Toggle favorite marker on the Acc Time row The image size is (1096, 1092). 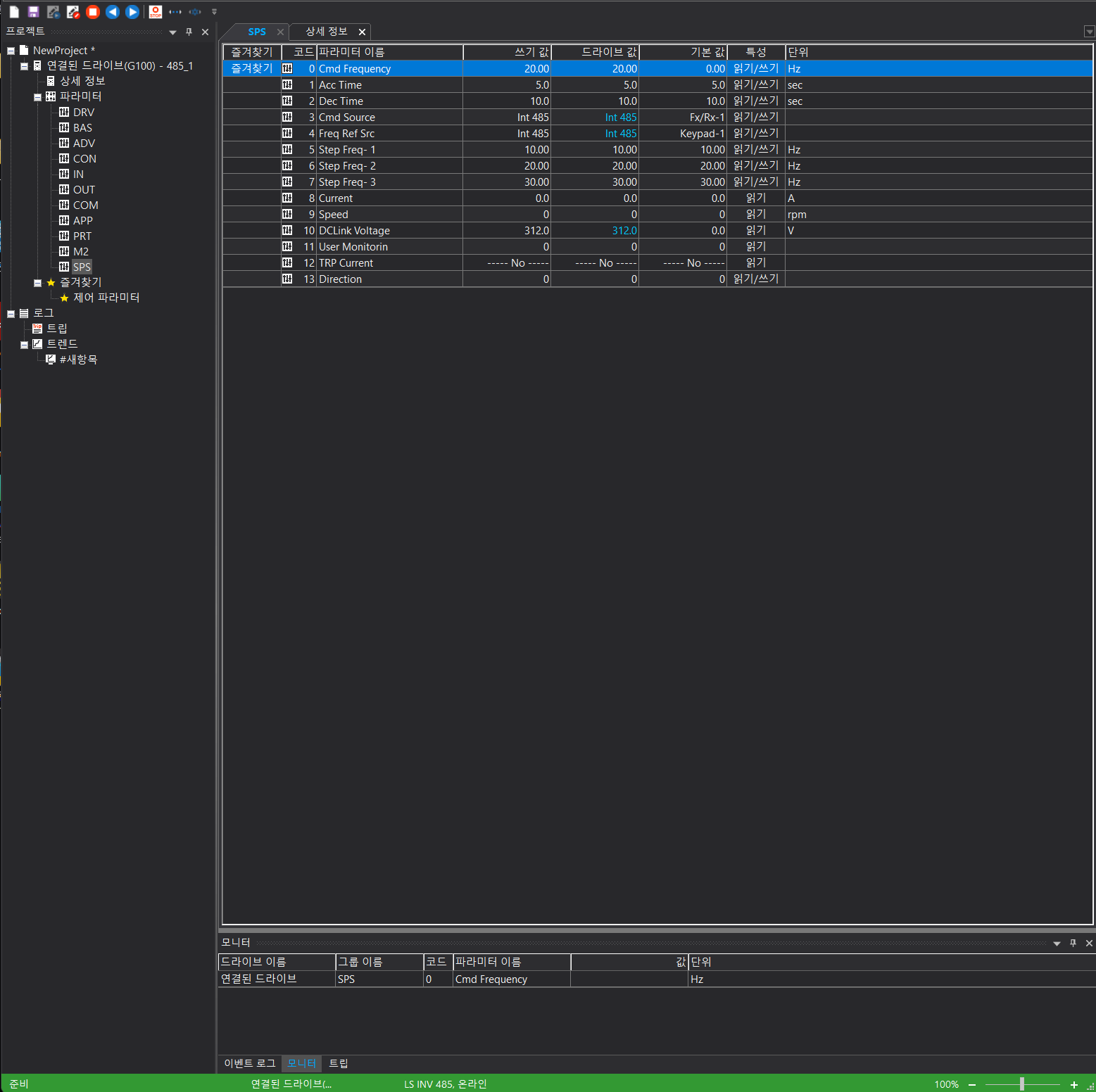point(251,84)
